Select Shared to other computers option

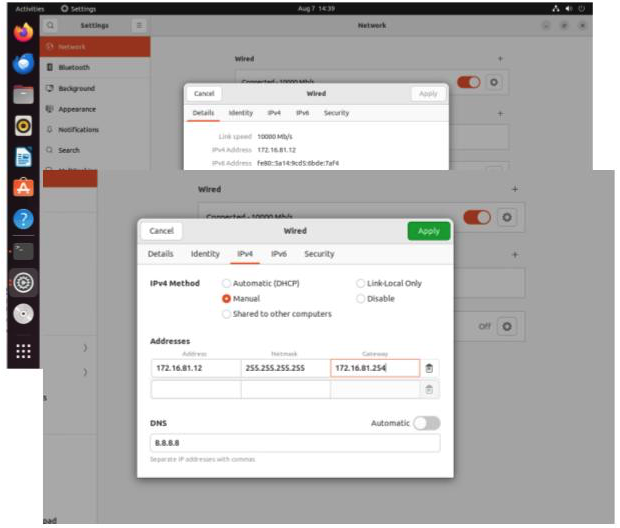click(x=227, y=314)
